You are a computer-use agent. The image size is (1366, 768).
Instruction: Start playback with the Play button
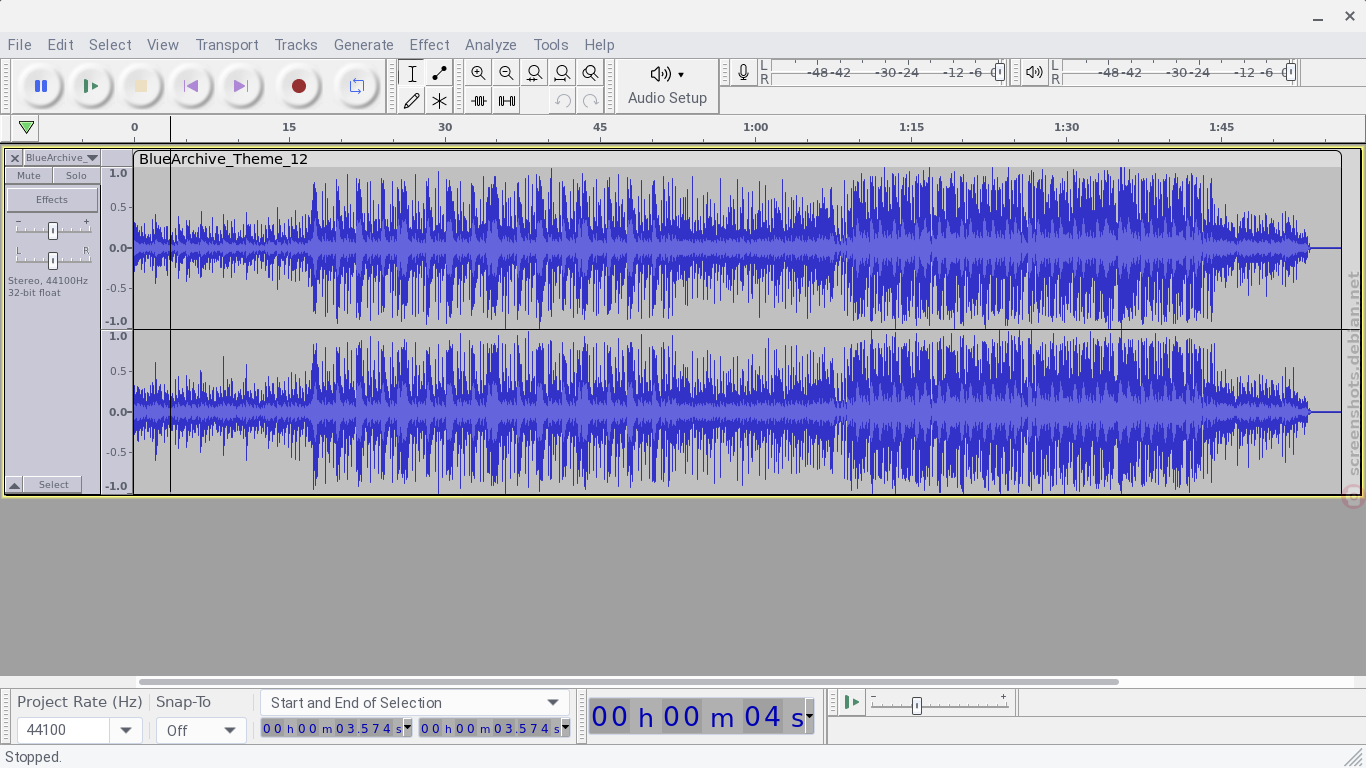pos(91,86)
